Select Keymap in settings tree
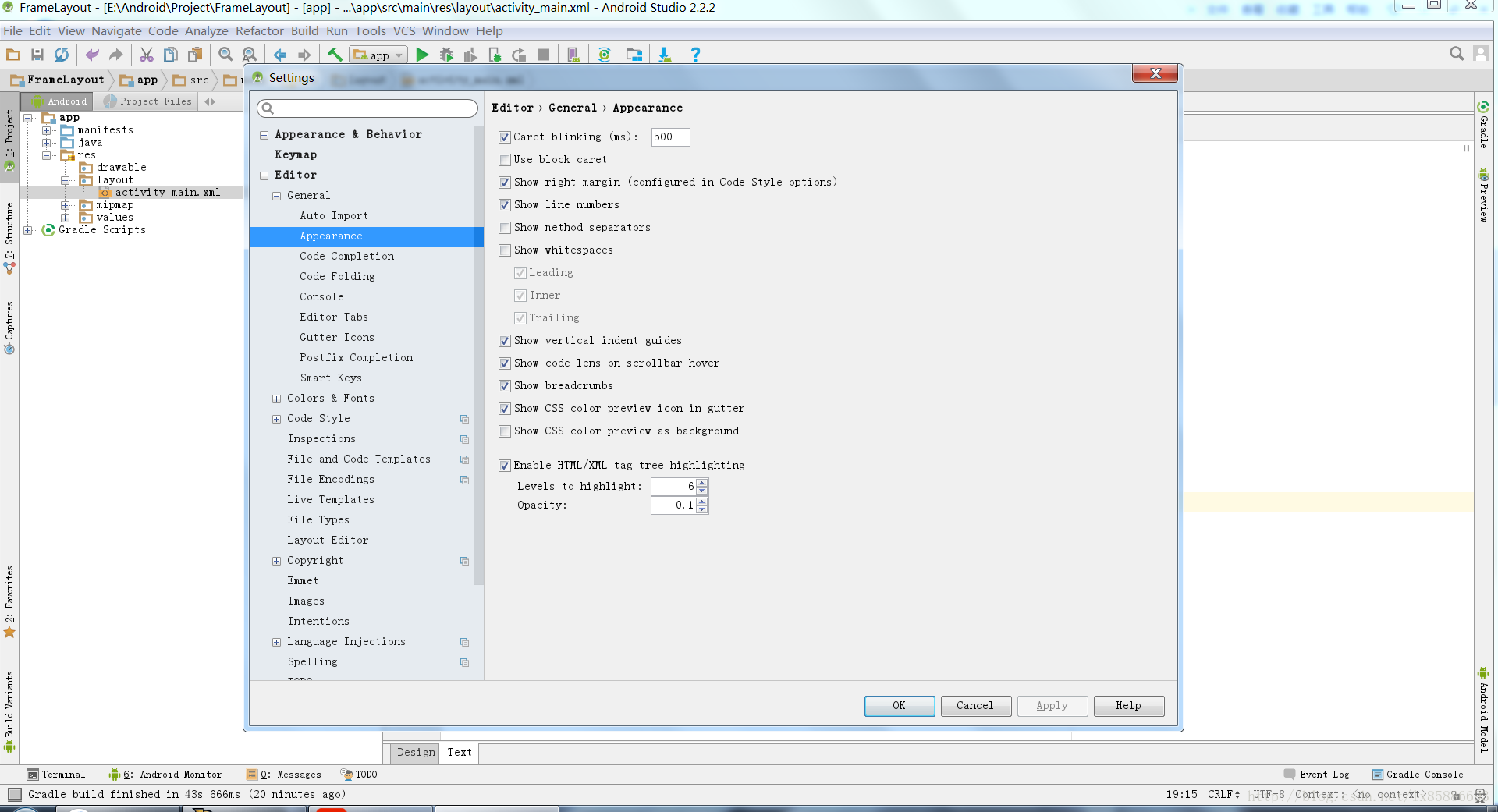 [296, 155]
